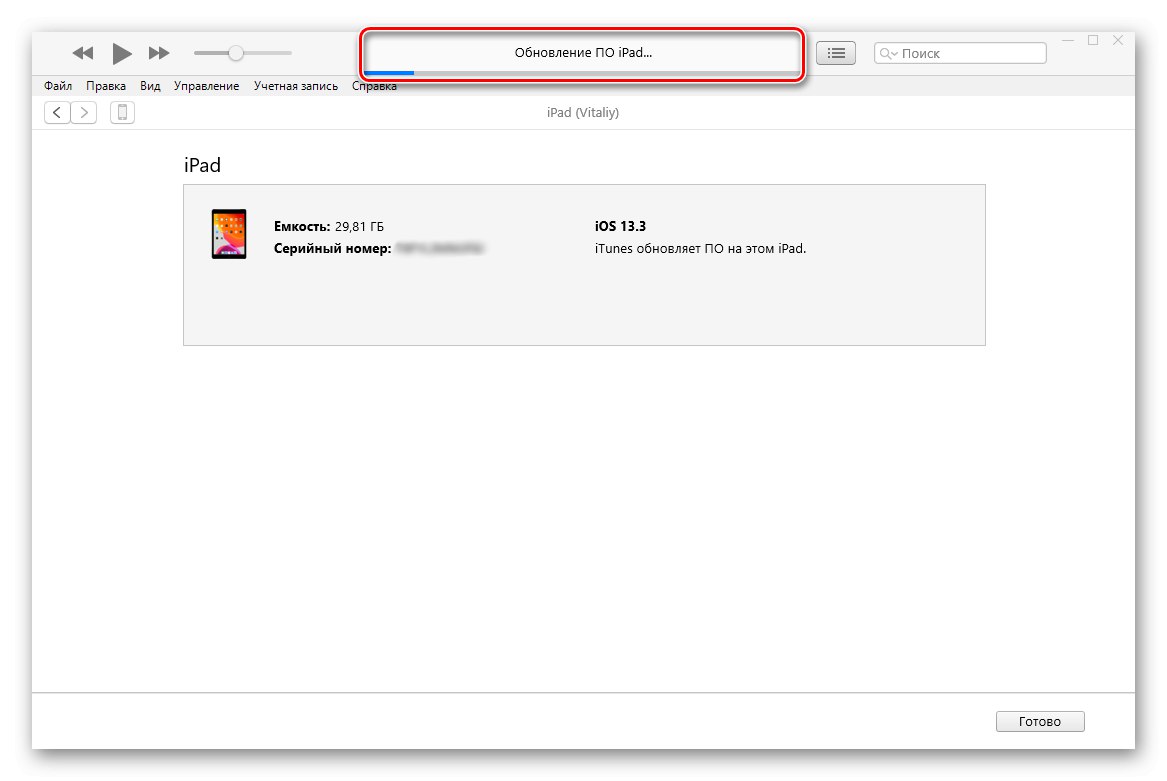Click the rewind previous track button
The height and width of the screenshot is (781, 1167).
tap(83, 53)
